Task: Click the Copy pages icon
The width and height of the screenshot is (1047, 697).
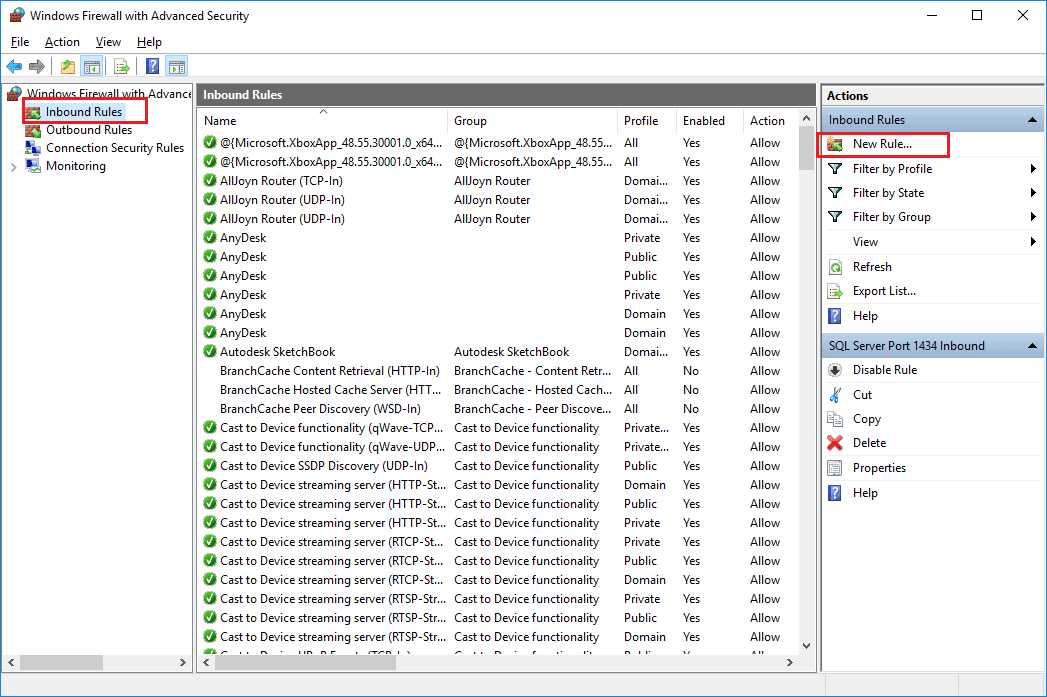Action: point(835,419)
